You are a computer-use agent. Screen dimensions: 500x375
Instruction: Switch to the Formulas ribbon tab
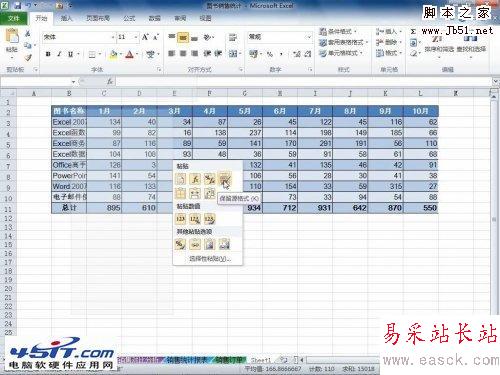[x=129, y=18]
